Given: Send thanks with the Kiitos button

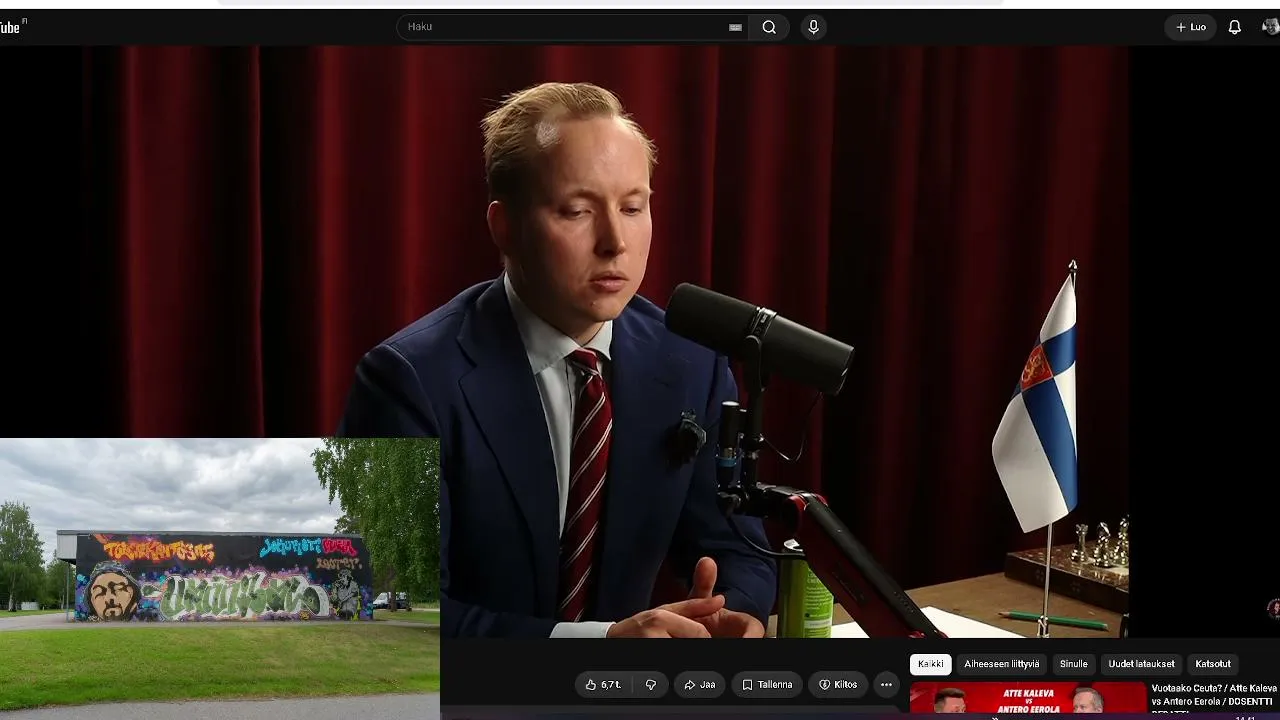Looking at the screenshot, I should tap(838, 685).
